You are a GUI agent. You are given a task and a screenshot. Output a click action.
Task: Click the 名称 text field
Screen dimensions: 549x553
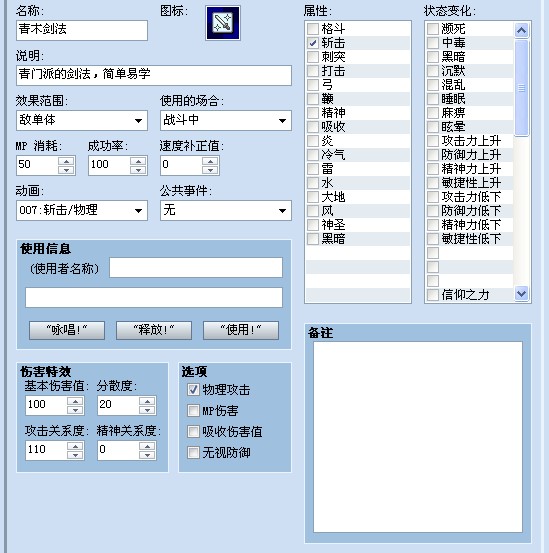82,30
